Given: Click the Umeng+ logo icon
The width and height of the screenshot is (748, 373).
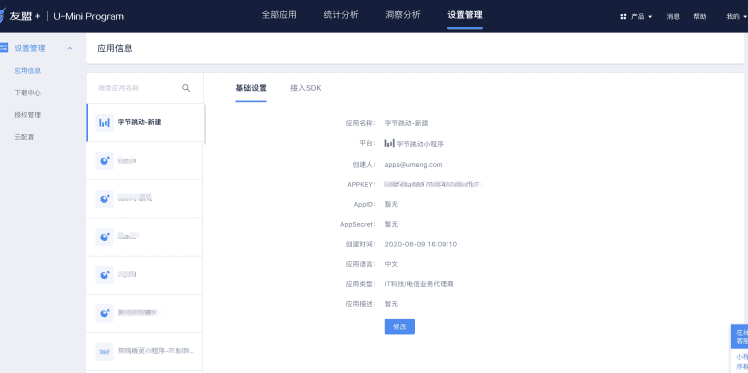Looking at the screenshot, I should [2, 16].
